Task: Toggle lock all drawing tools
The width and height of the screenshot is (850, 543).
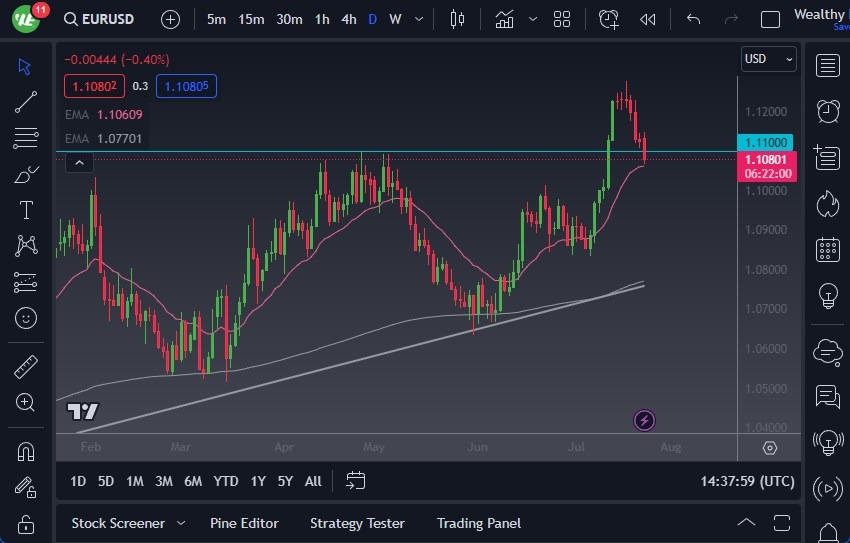Action: (26, 524)
